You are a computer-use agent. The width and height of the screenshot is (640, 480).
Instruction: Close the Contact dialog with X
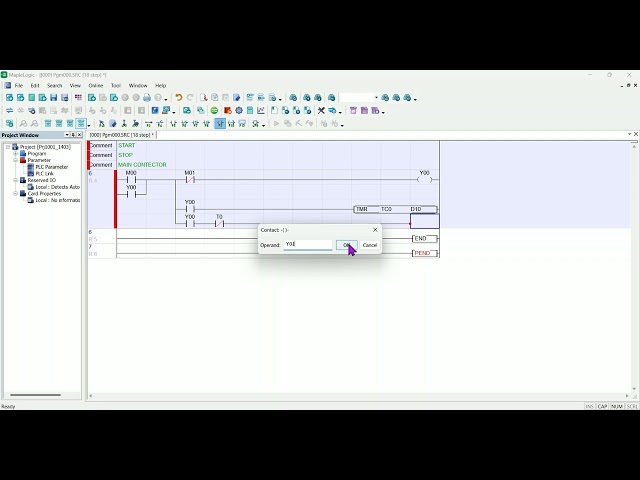[375, 230]
